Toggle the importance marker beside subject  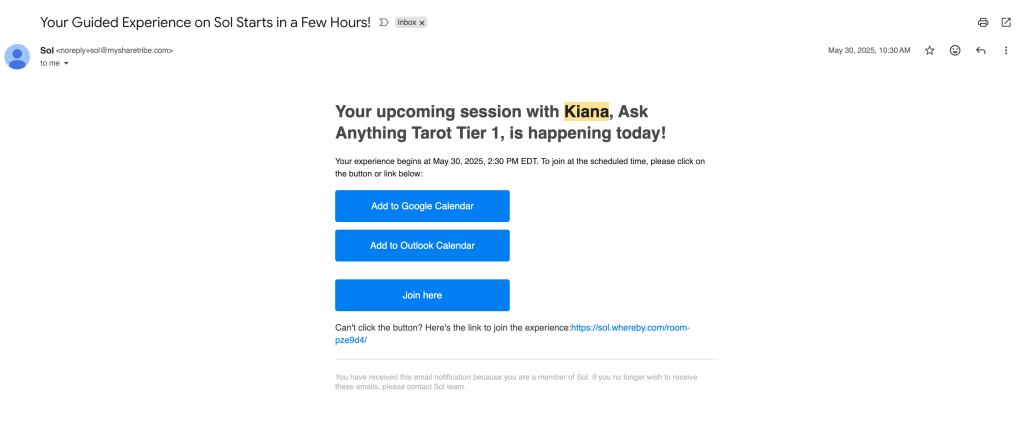384,22
